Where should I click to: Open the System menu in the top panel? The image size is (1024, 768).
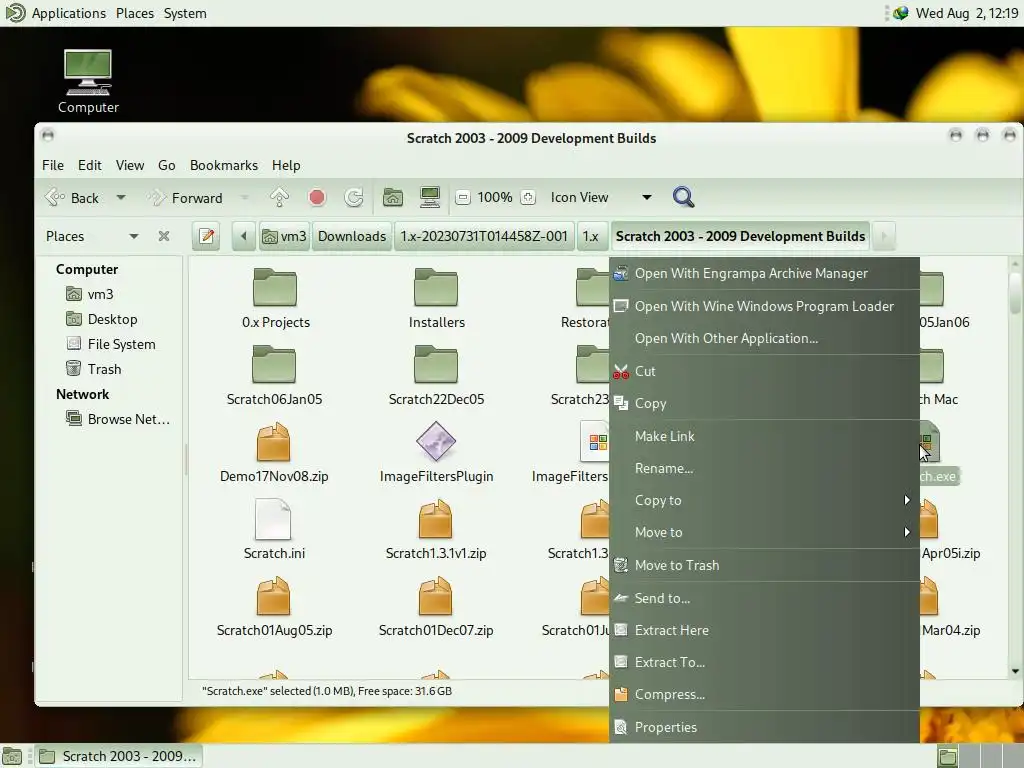185,13
